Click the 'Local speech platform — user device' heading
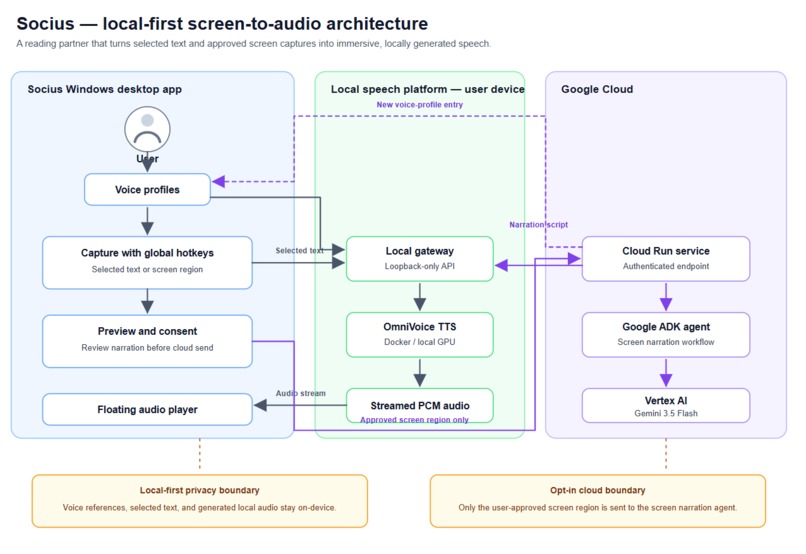The image size is (806, 554). (428, 89)
